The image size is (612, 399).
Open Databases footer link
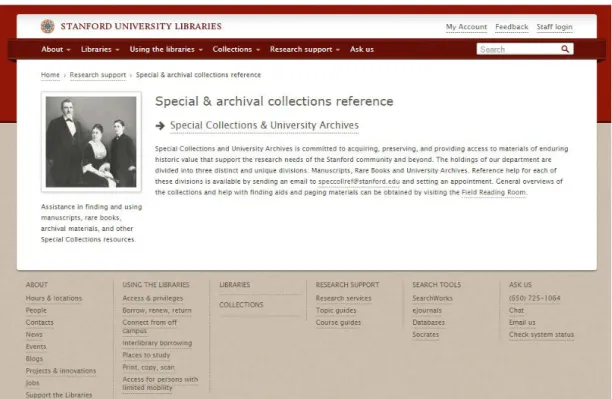click(429, 322)
